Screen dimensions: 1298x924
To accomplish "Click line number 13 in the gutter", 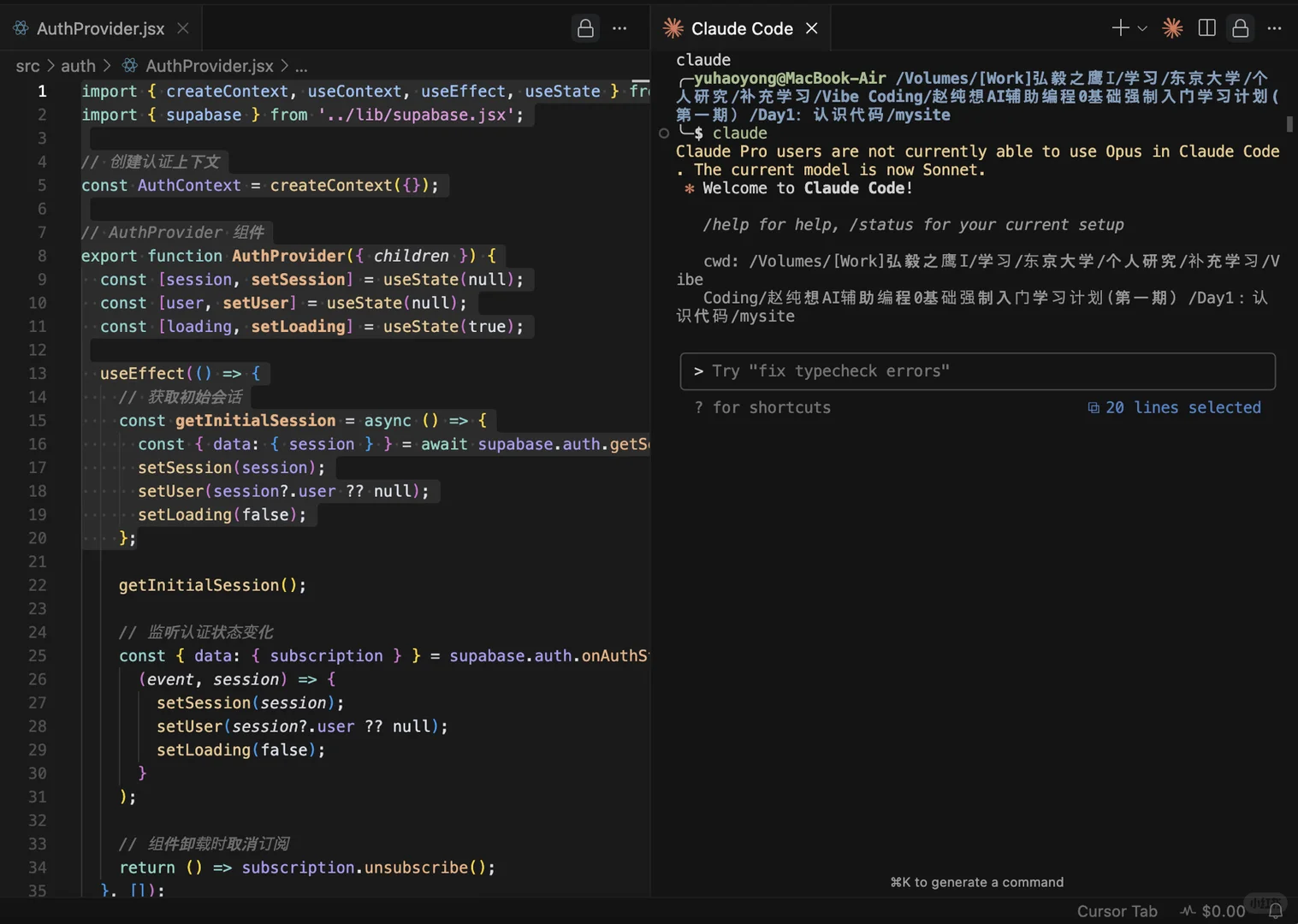I will coord(37,374).
